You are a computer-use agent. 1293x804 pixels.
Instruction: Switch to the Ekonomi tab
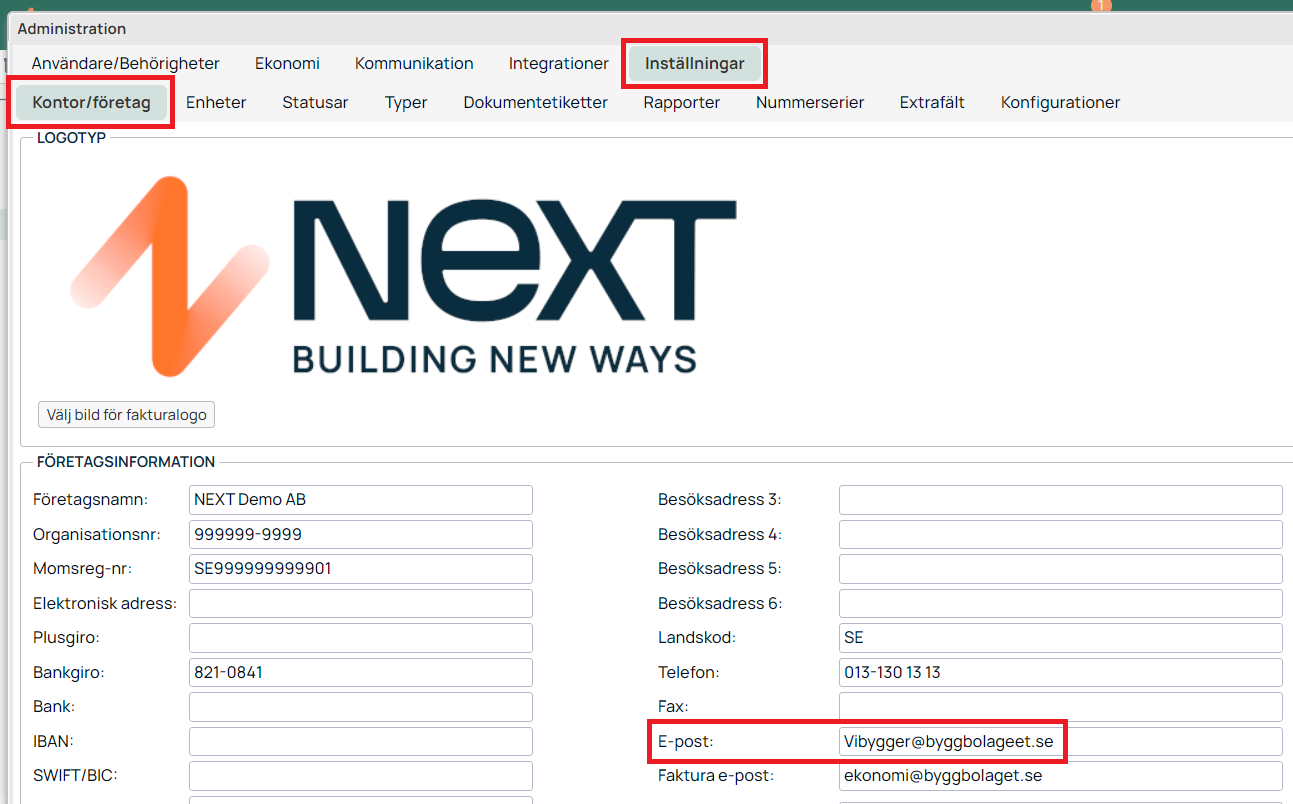(x=287, y=63)
